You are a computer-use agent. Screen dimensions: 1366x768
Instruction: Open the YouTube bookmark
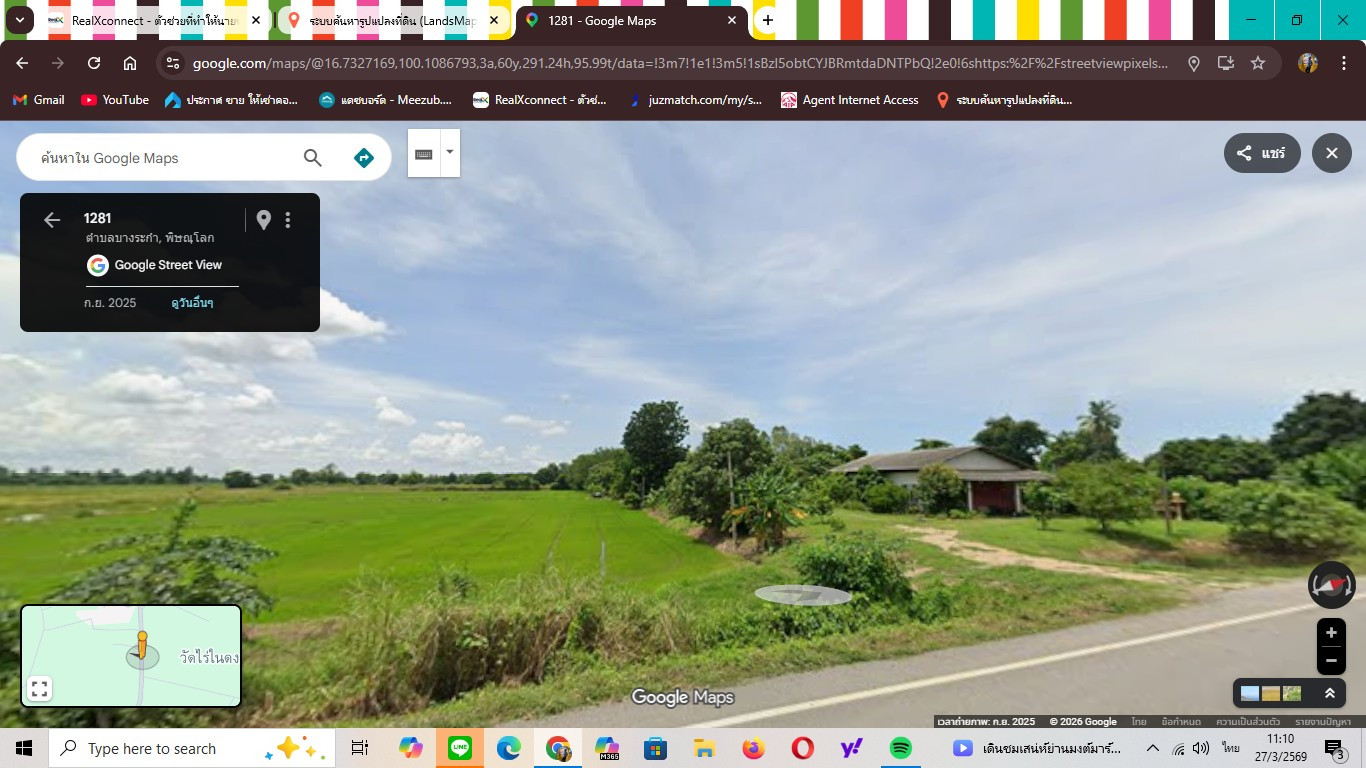click(x=115, y=100)
